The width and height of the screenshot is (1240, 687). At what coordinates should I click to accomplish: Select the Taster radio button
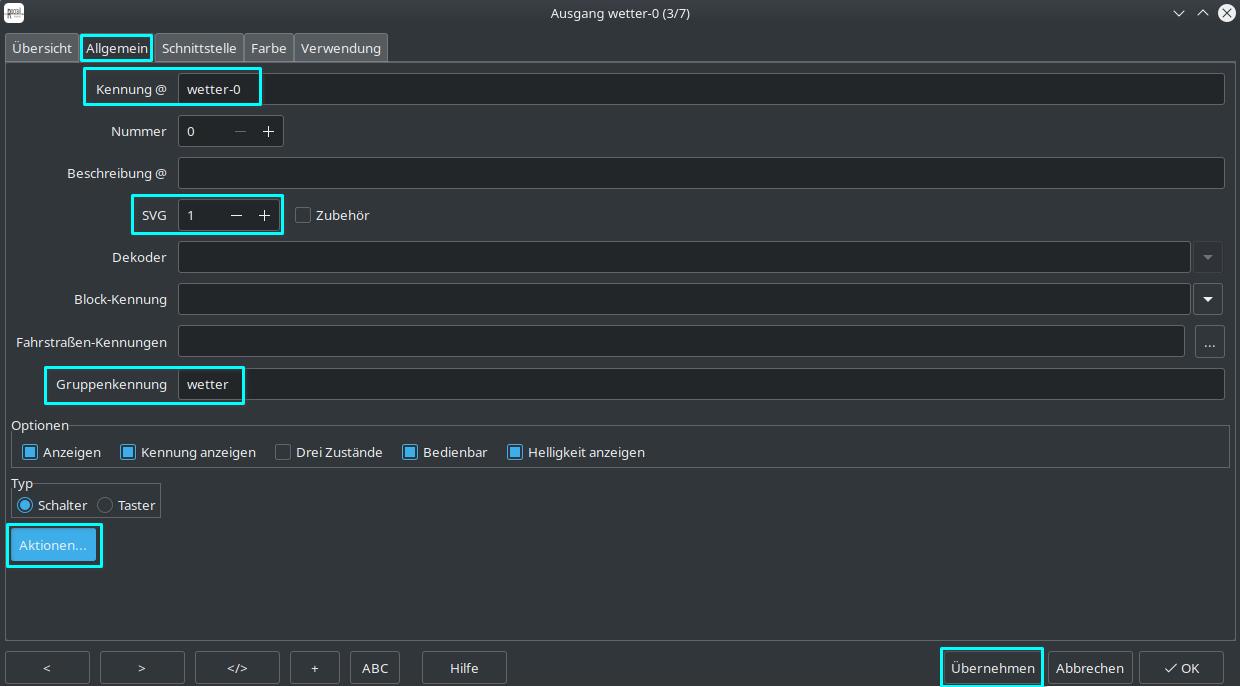[x=105, y=505]
